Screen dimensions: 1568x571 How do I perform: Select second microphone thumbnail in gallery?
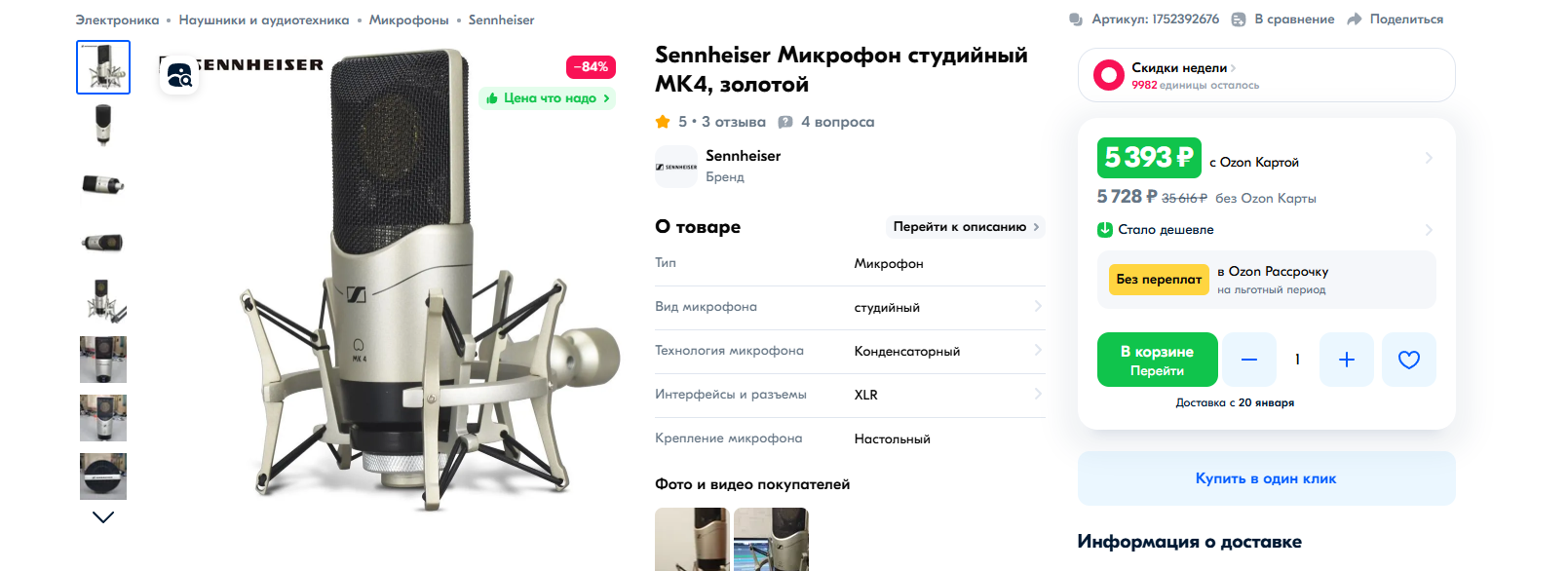pos(103,126)
